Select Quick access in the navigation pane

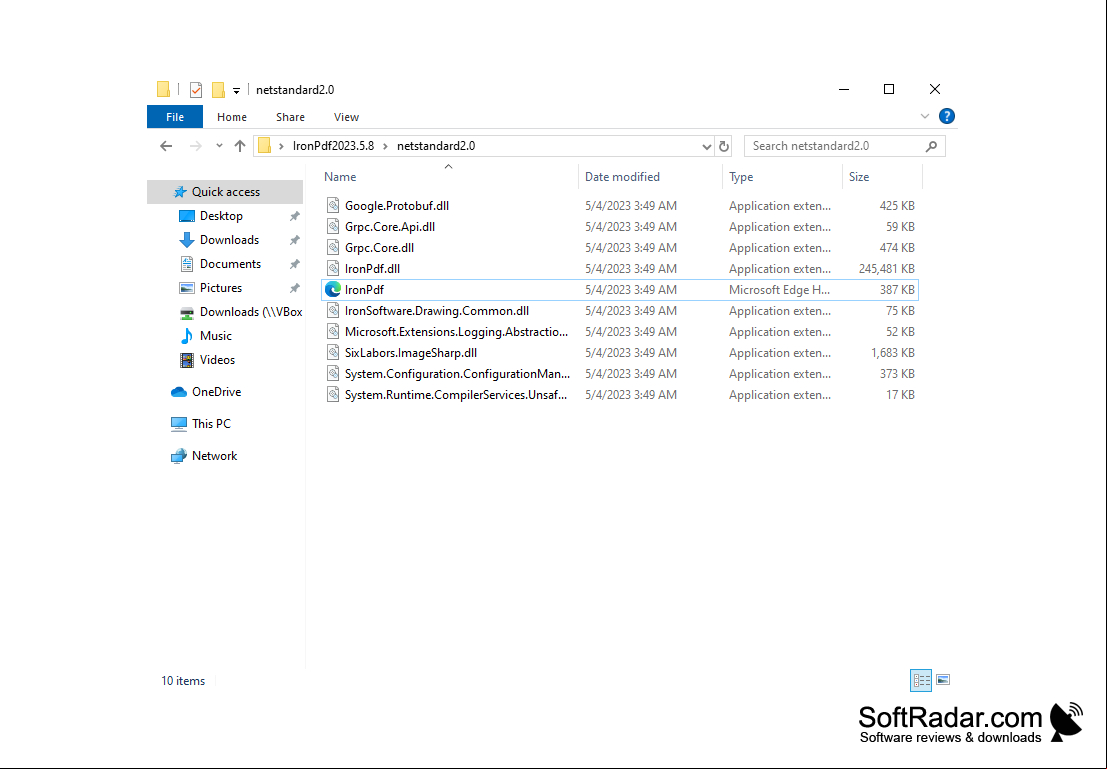pos(225,192)
